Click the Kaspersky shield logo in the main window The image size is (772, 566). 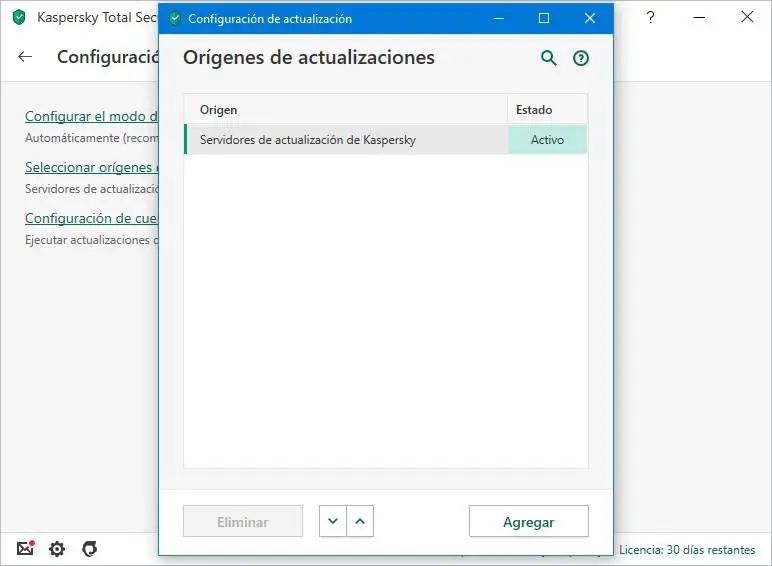[x=19, y=17]
